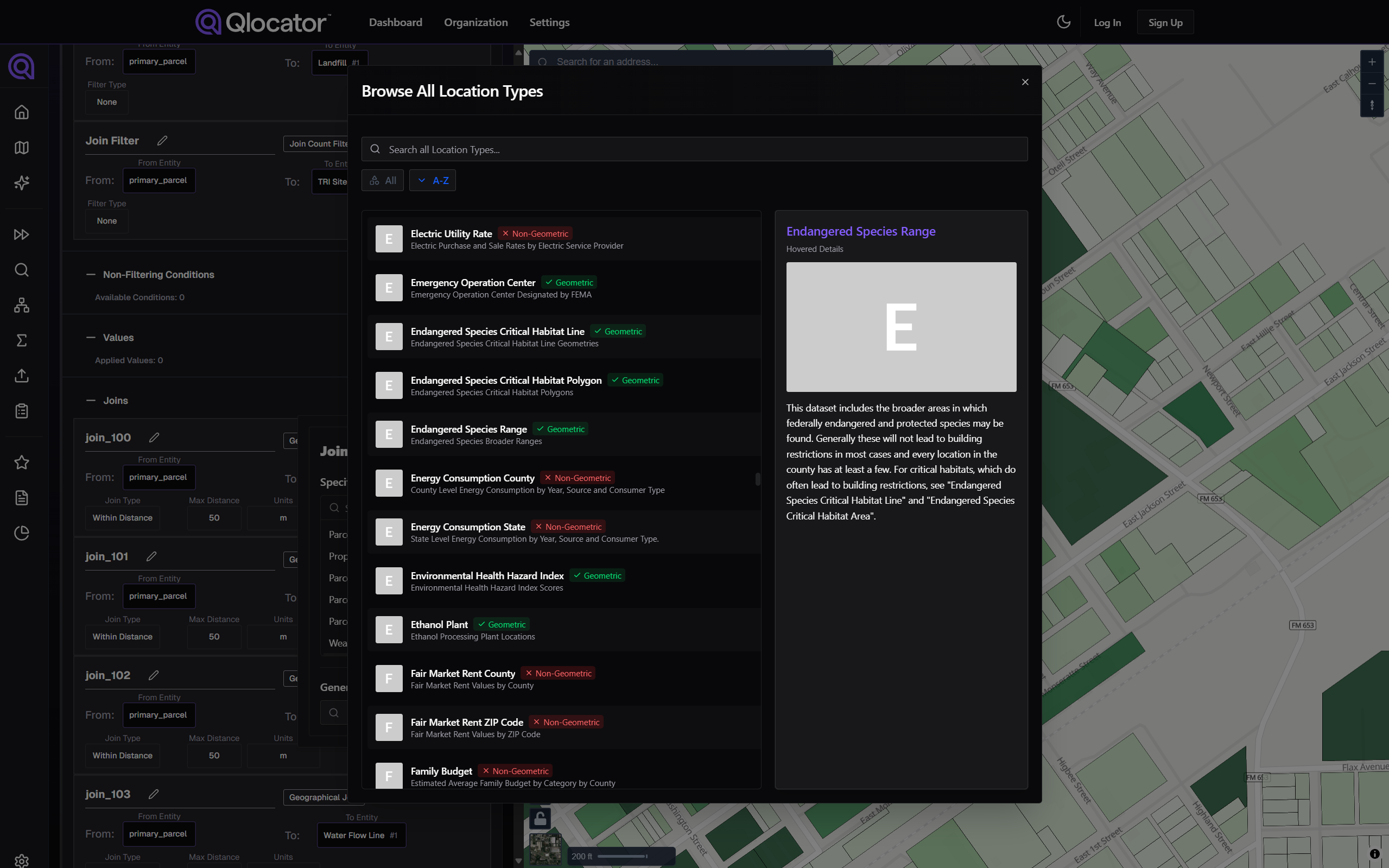Open the Within Distance join type dropdown

coord(122,518)
